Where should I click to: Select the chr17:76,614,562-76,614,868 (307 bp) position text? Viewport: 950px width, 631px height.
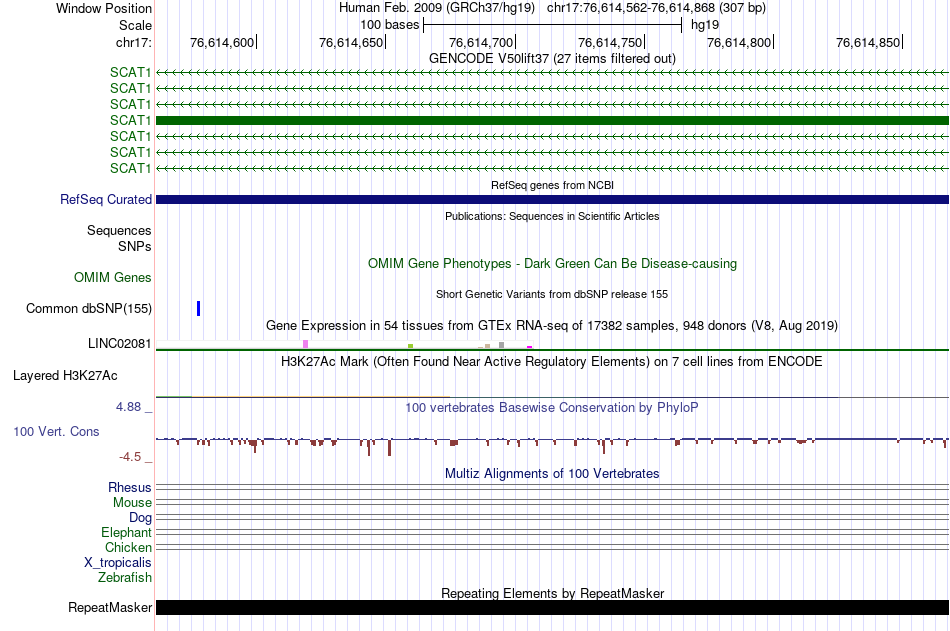[656, 8]
